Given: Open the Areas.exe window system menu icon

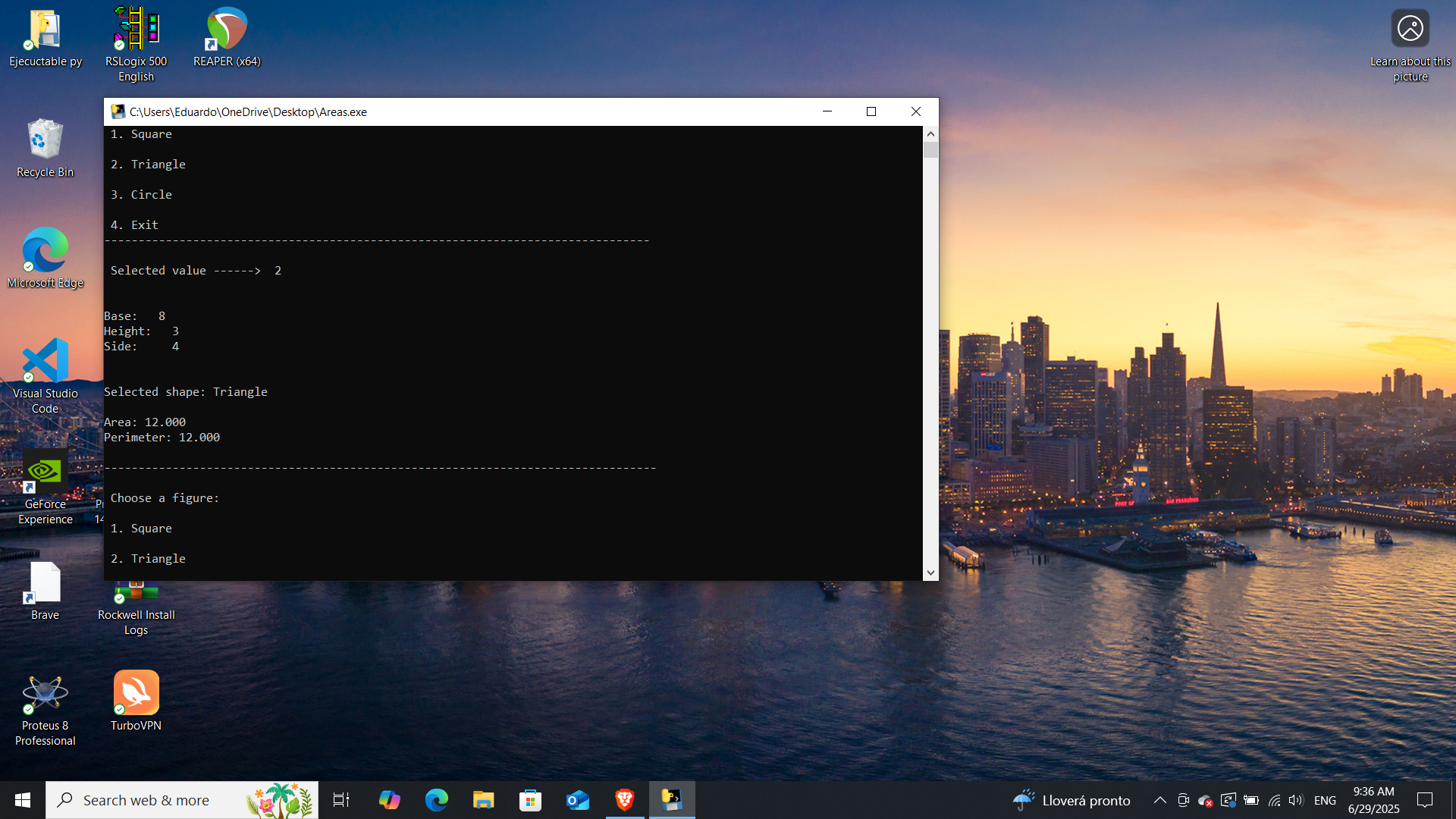Looking at the screenshot, I should [x=118, y=111].
